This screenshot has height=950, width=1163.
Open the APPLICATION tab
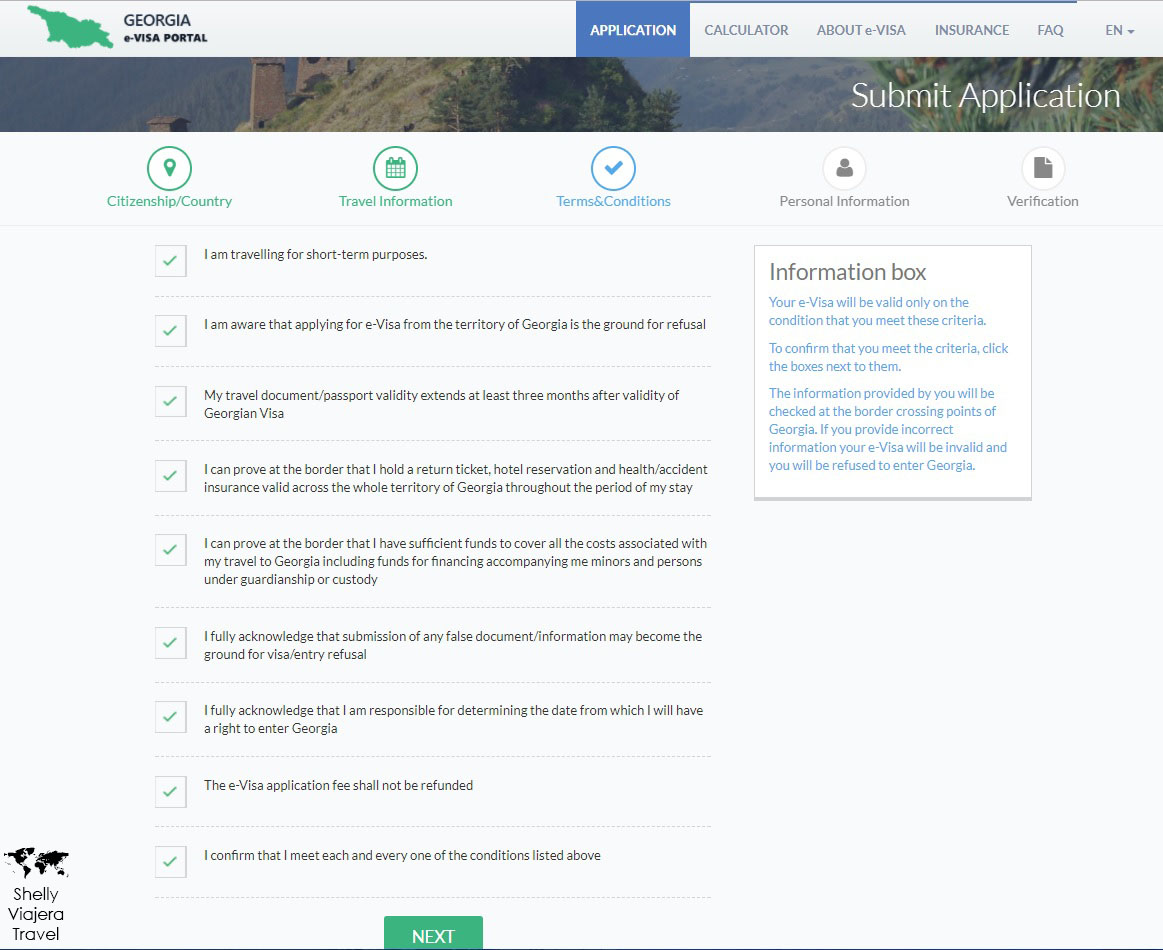[633, 30]
